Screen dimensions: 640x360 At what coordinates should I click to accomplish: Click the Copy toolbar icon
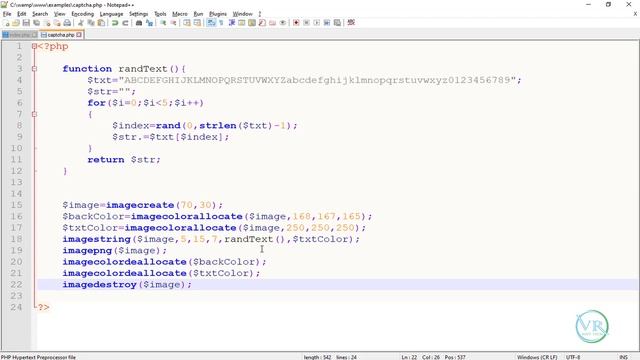click(x=91, y=23)
